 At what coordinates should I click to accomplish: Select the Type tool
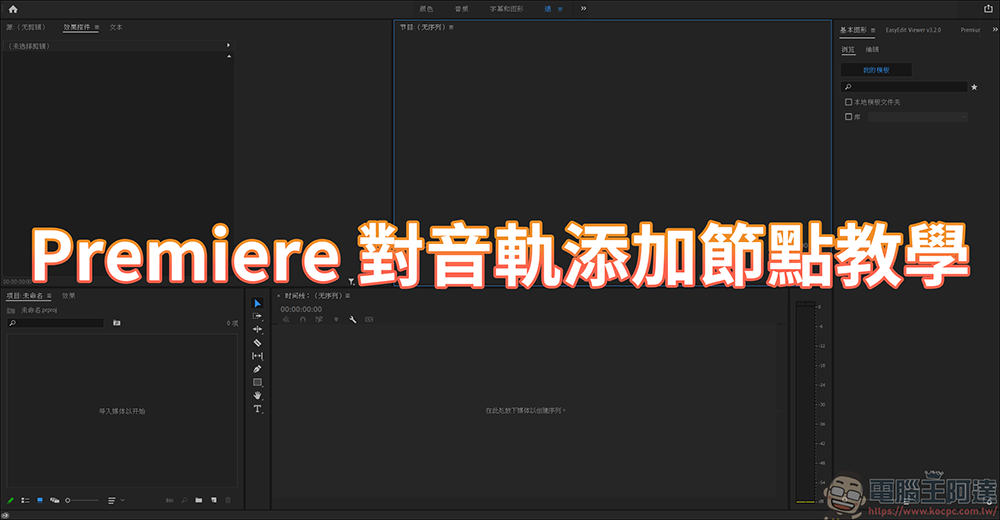click(258, 409)
